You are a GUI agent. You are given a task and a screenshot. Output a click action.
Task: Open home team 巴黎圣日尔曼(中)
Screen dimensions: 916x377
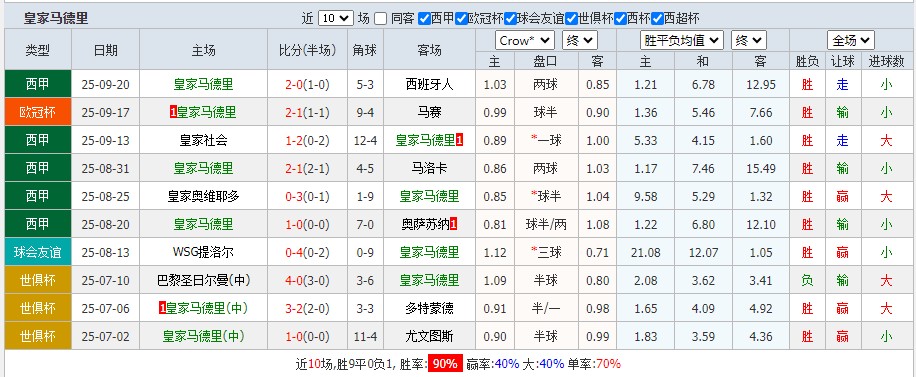(x=203, y=281)
